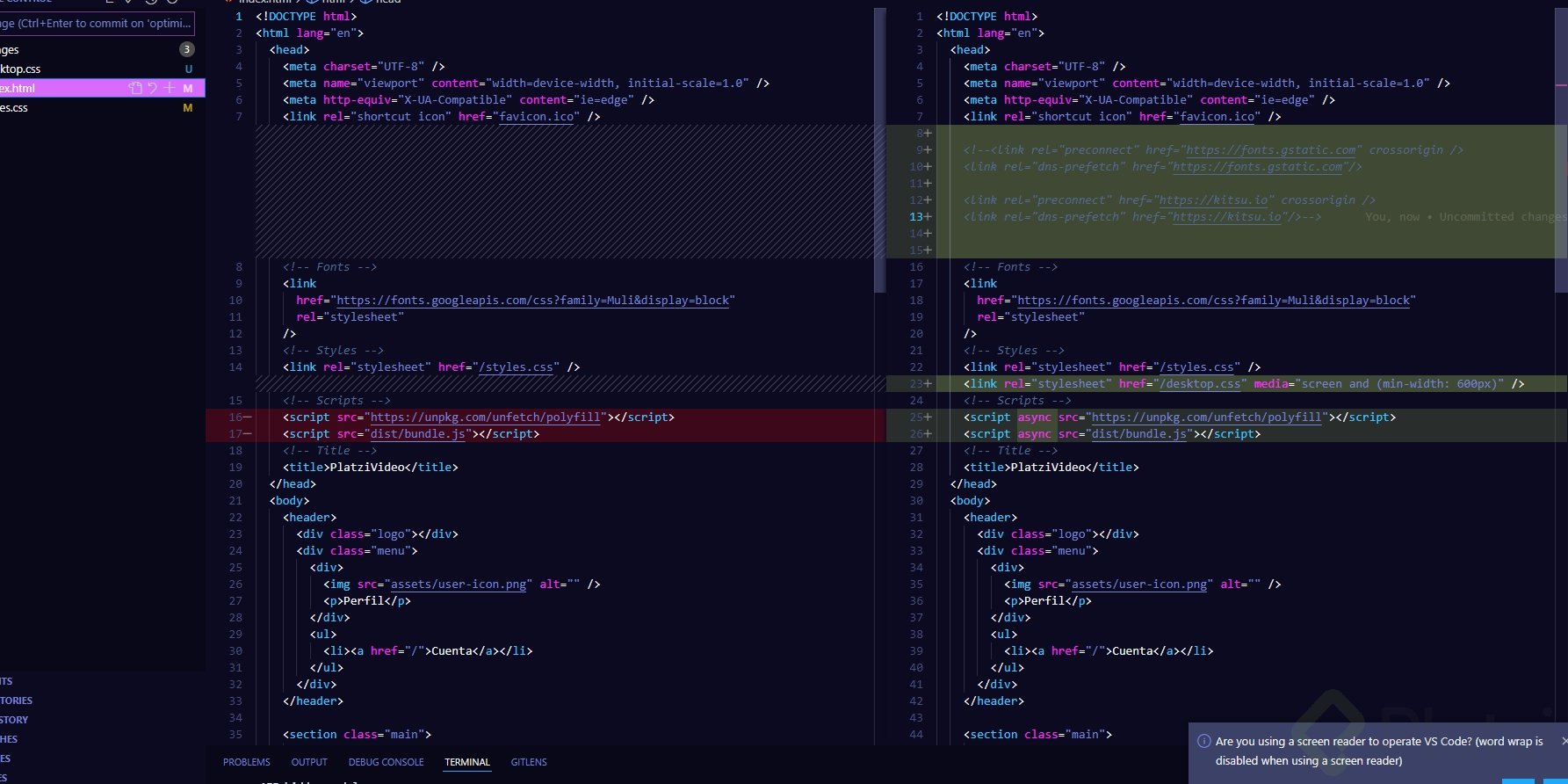The image size is (1568, 784).
Task: Follow the dist/bundle.js link on removed line 17
Action: click(417, 433)
